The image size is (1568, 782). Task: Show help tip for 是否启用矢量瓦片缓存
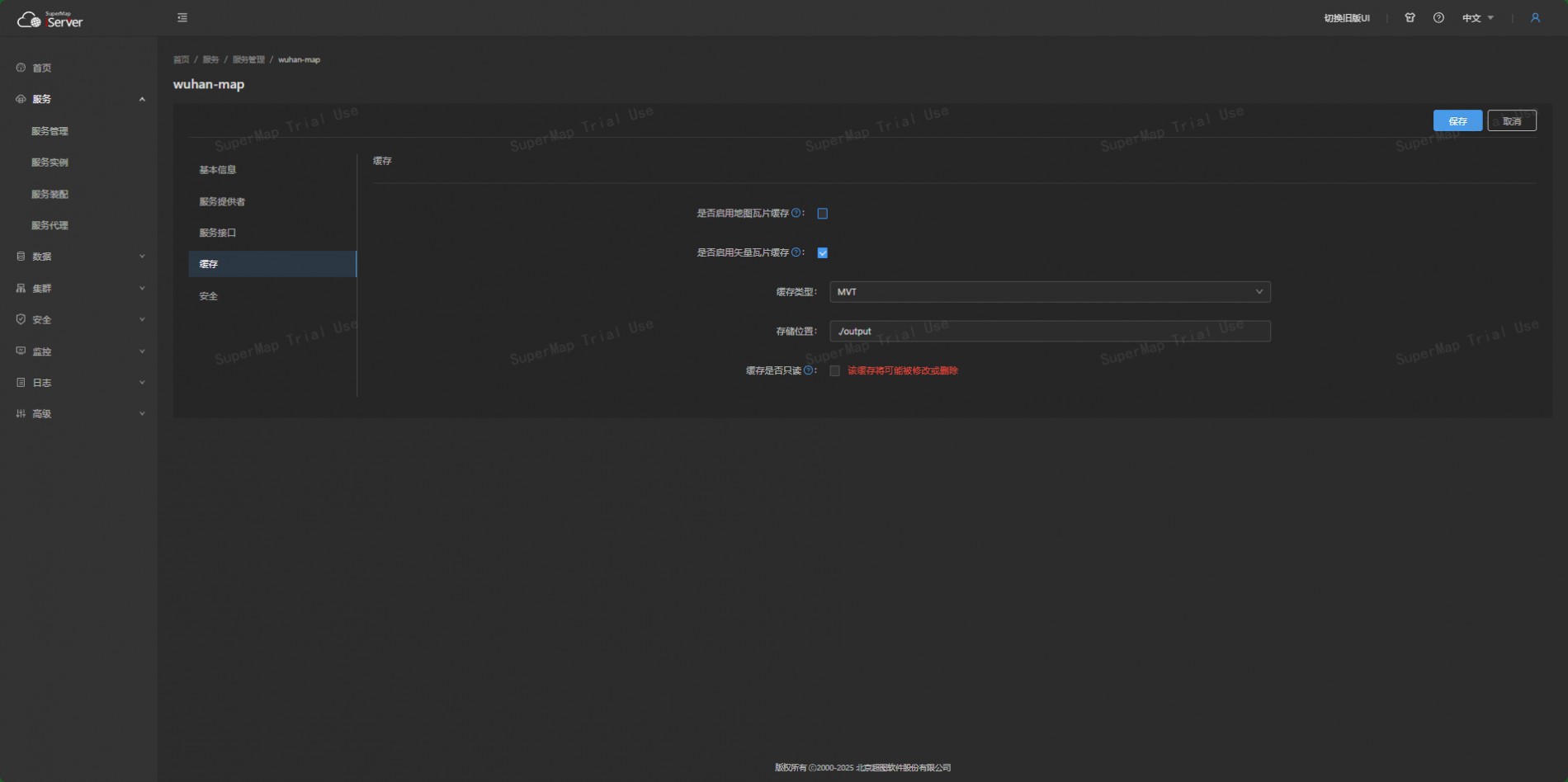coord(796,252)
